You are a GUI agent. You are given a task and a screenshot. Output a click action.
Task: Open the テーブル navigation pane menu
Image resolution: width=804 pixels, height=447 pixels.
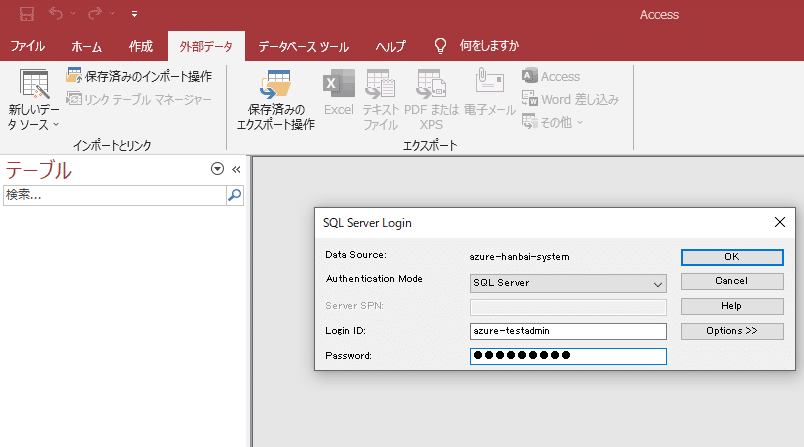click(217, 169)
